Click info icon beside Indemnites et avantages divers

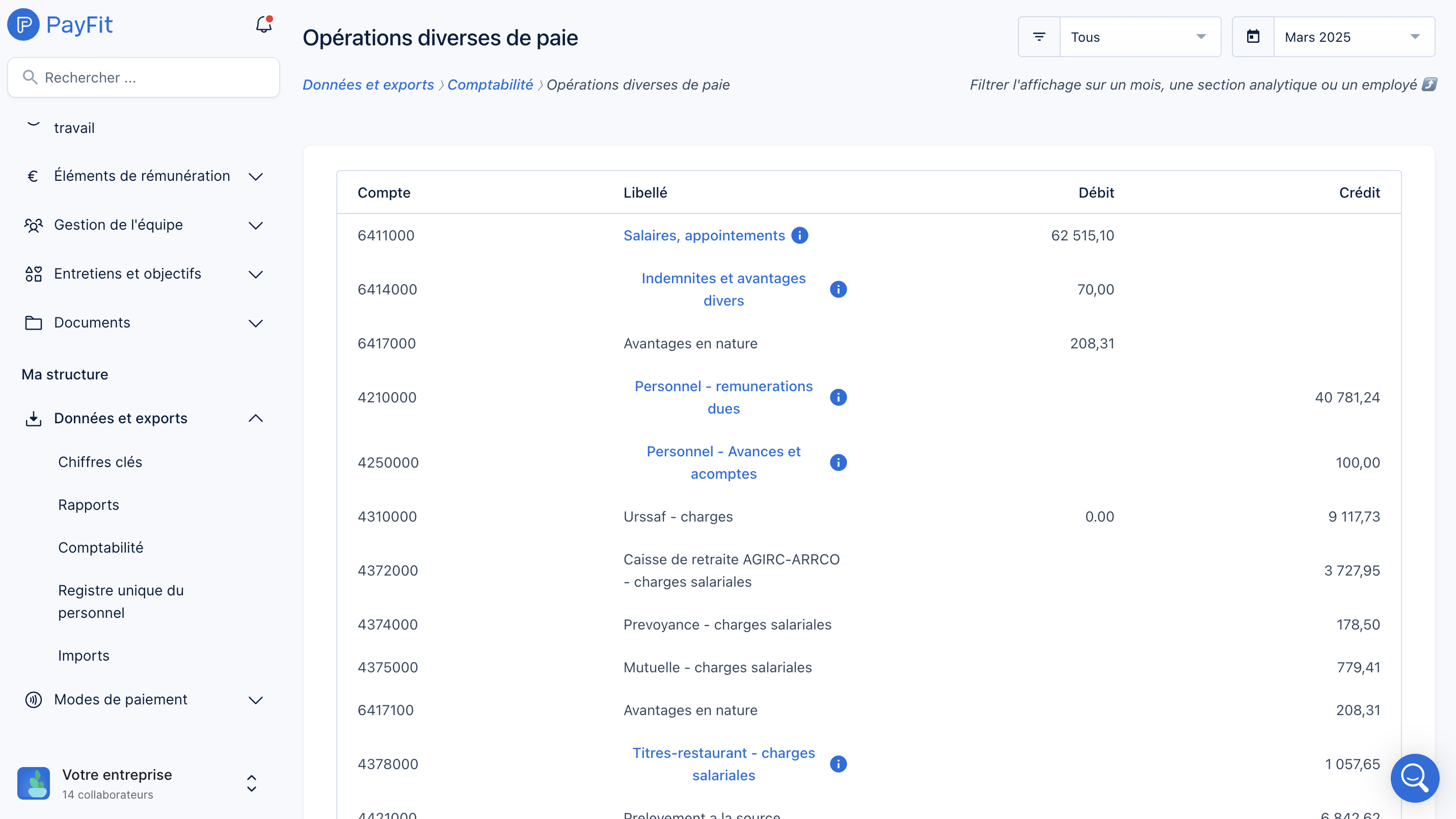click(838, 289)
